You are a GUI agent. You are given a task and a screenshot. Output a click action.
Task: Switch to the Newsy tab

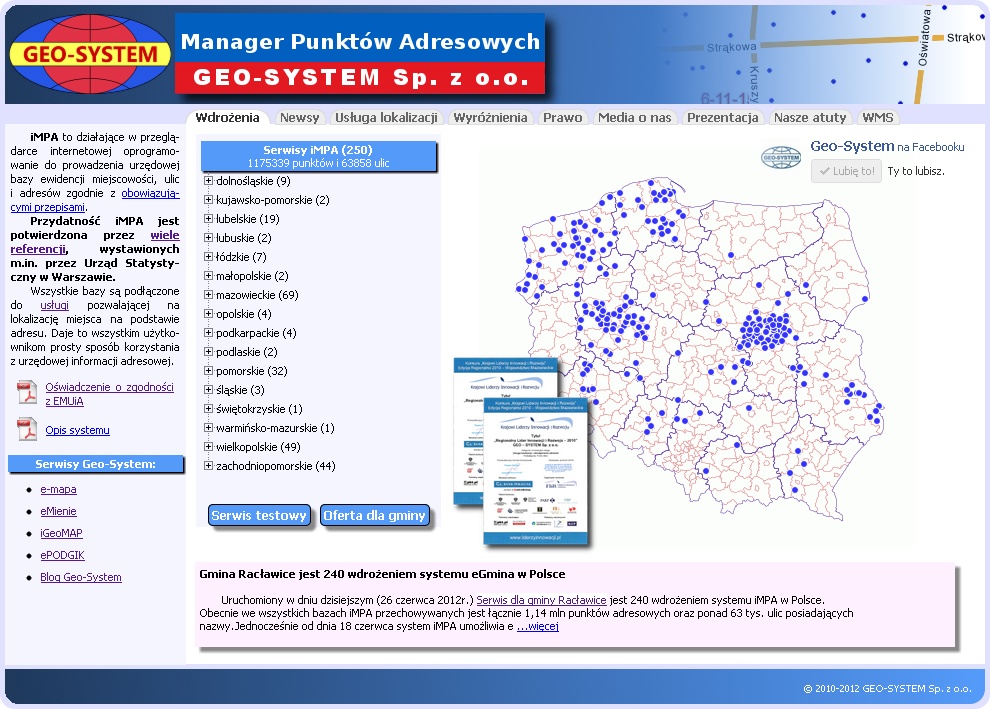pos(299,117)
